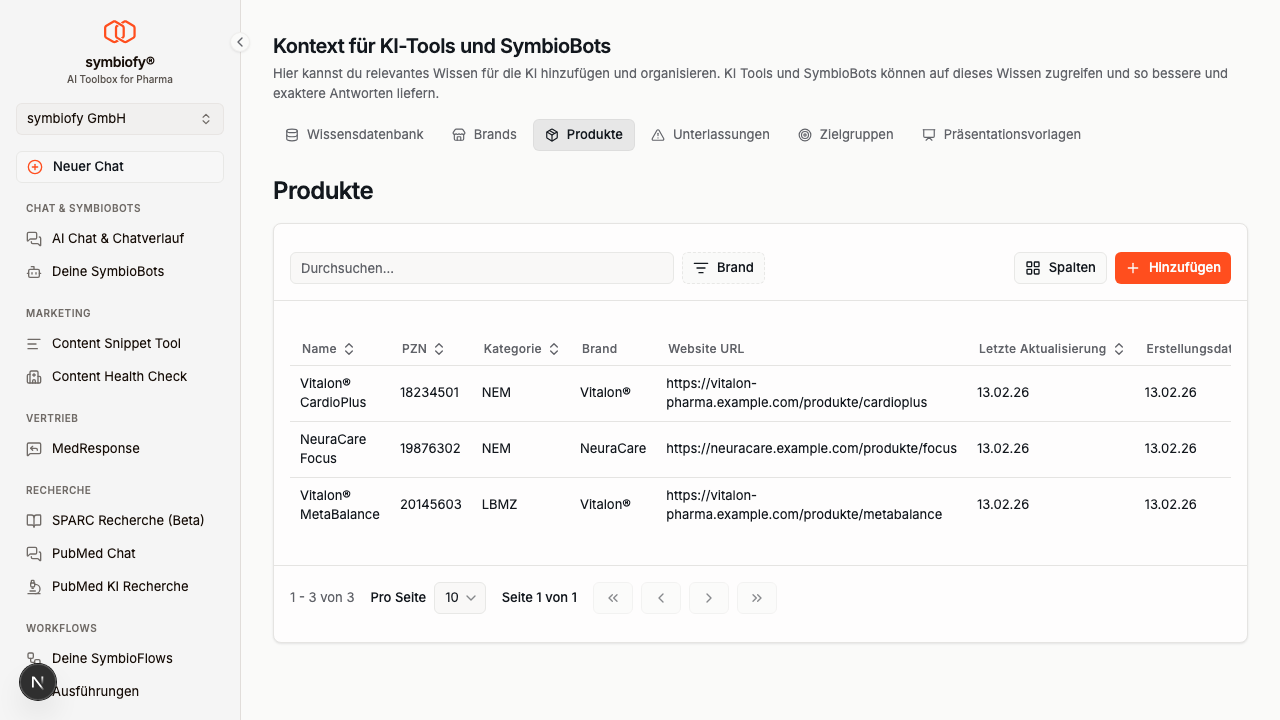Switch to the Zielgruppen tab

tap(846, 134)
